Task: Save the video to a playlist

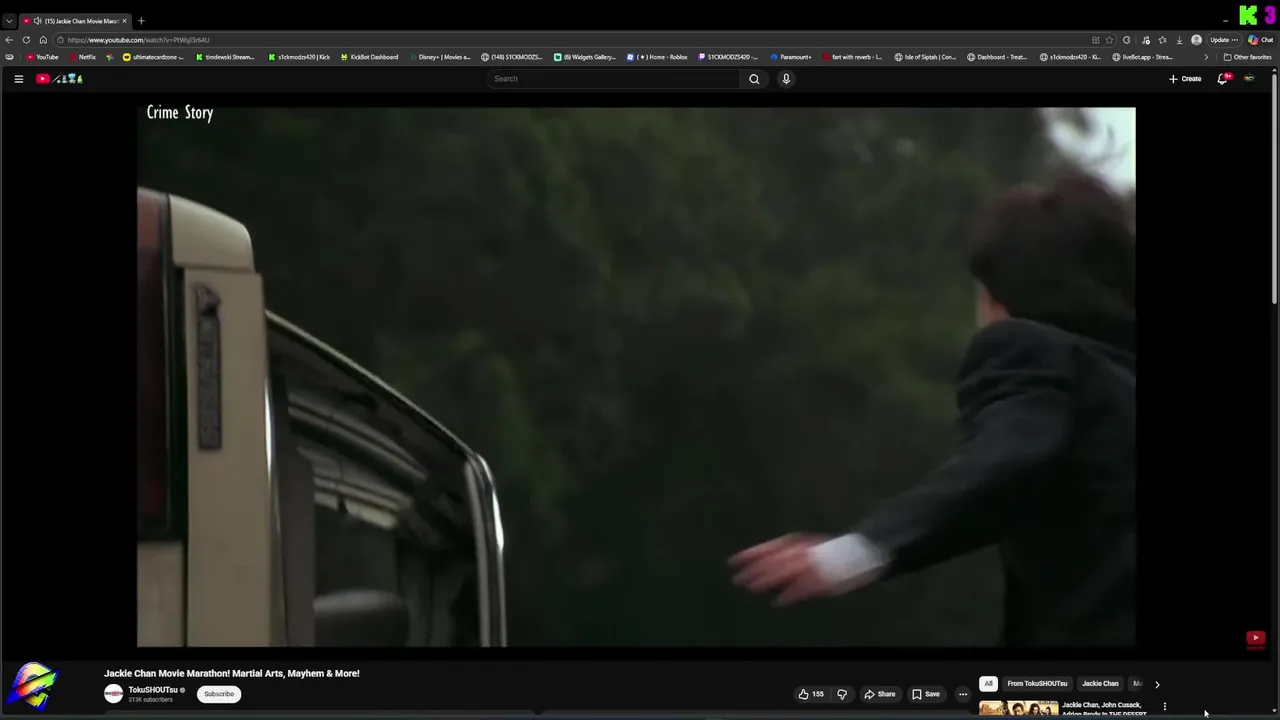Action: [925, 694]
